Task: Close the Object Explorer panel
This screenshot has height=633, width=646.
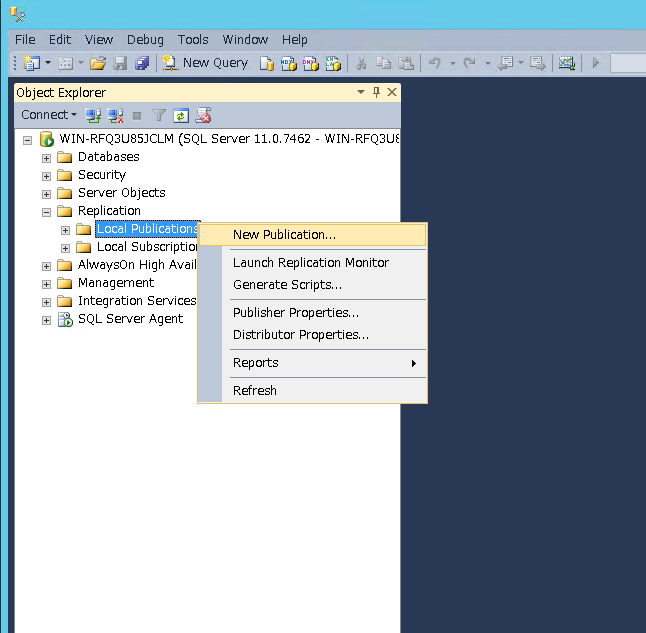Action: (392, 92)
